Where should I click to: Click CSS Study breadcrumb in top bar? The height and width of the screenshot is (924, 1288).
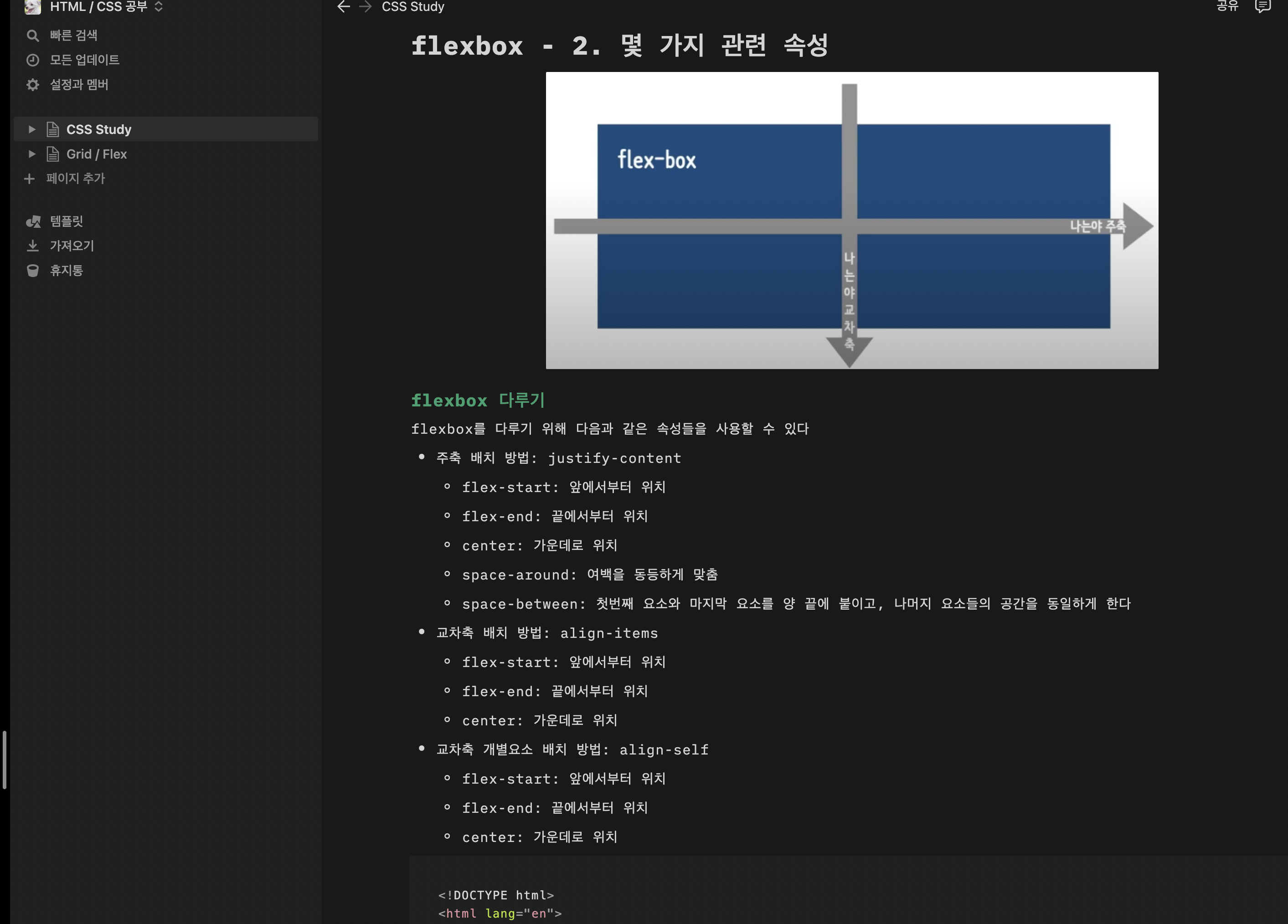413,7
